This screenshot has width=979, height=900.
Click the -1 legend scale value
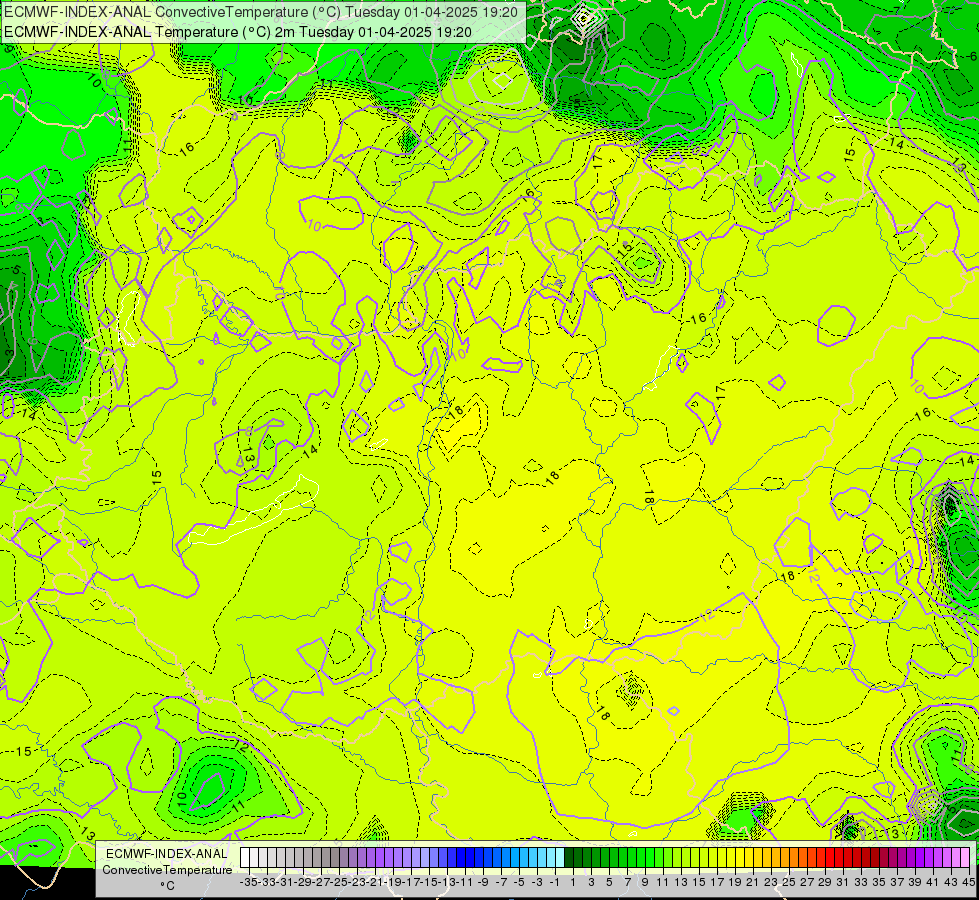click(x=555, y=882)
